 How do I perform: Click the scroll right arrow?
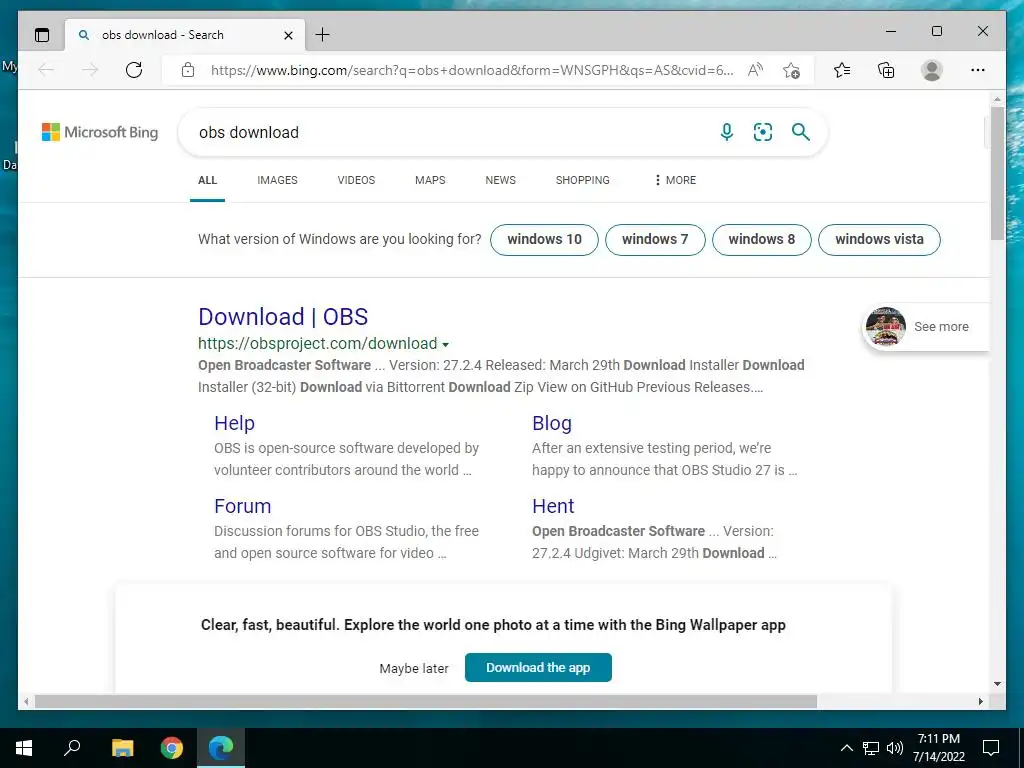coord(981,701)
